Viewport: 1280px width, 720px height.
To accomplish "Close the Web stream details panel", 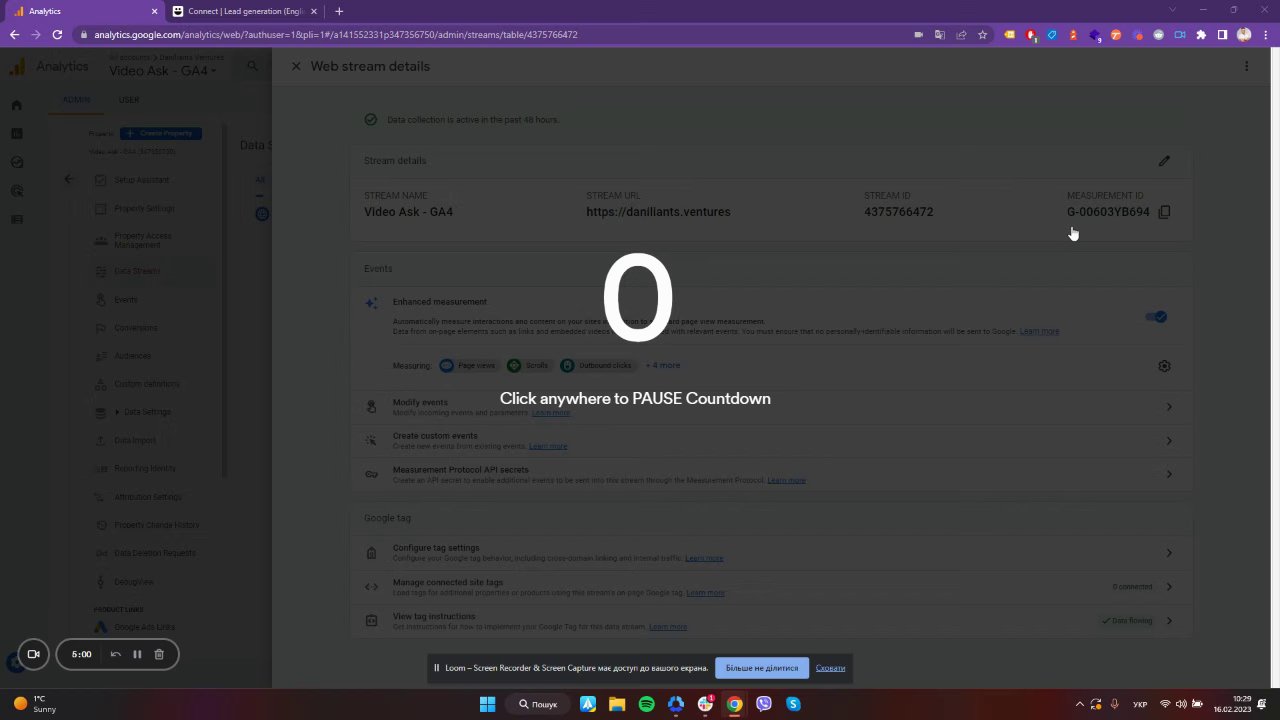I will [296, 66].
